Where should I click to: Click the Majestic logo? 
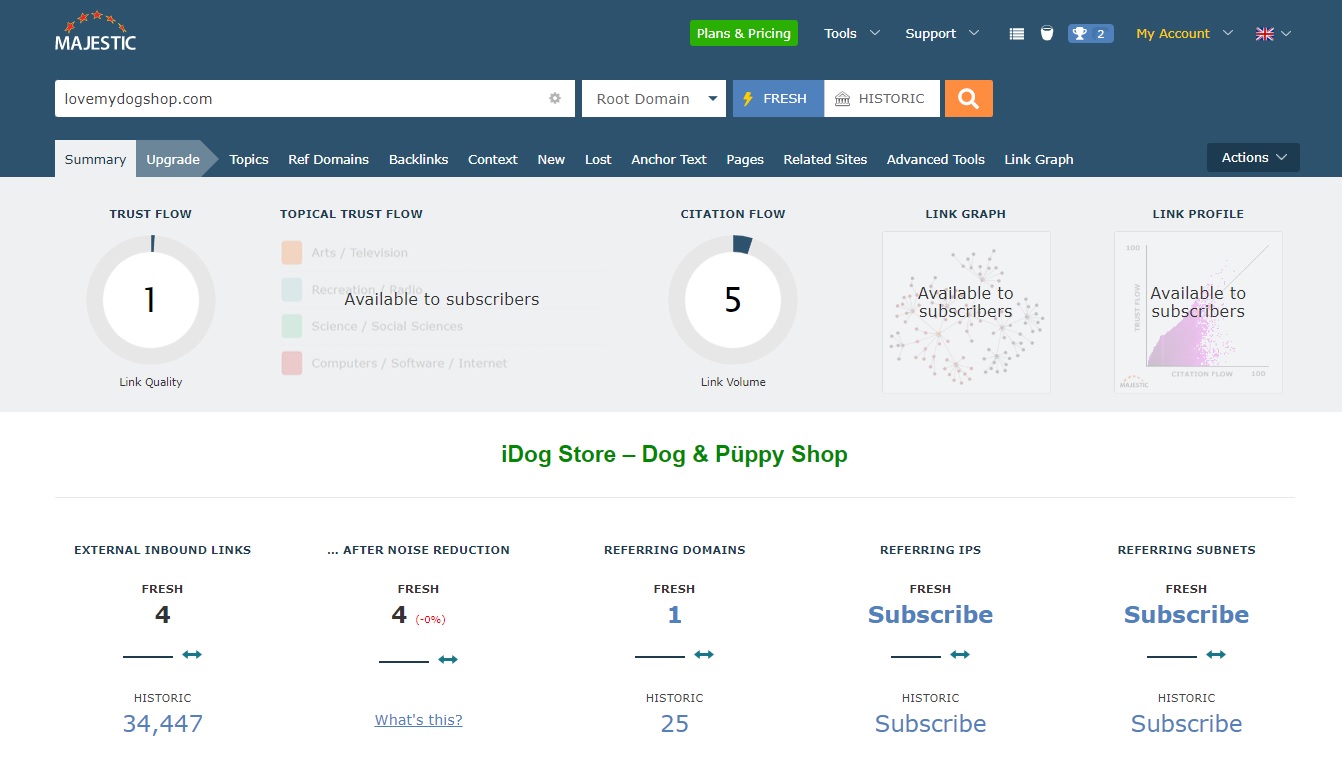point(96,31)
